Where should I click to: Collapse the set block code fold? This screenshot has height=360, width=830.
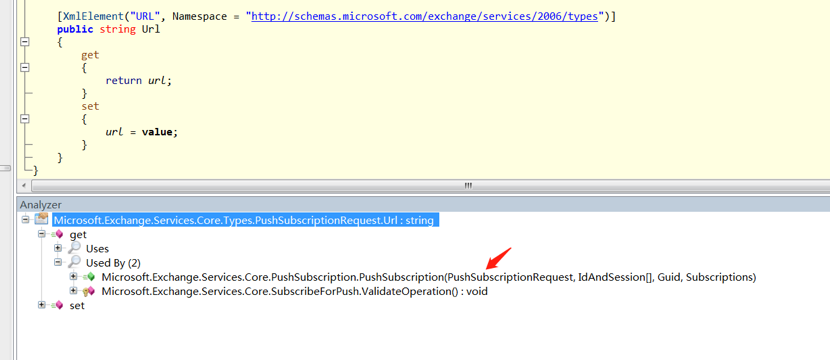(x=24, y=119)
